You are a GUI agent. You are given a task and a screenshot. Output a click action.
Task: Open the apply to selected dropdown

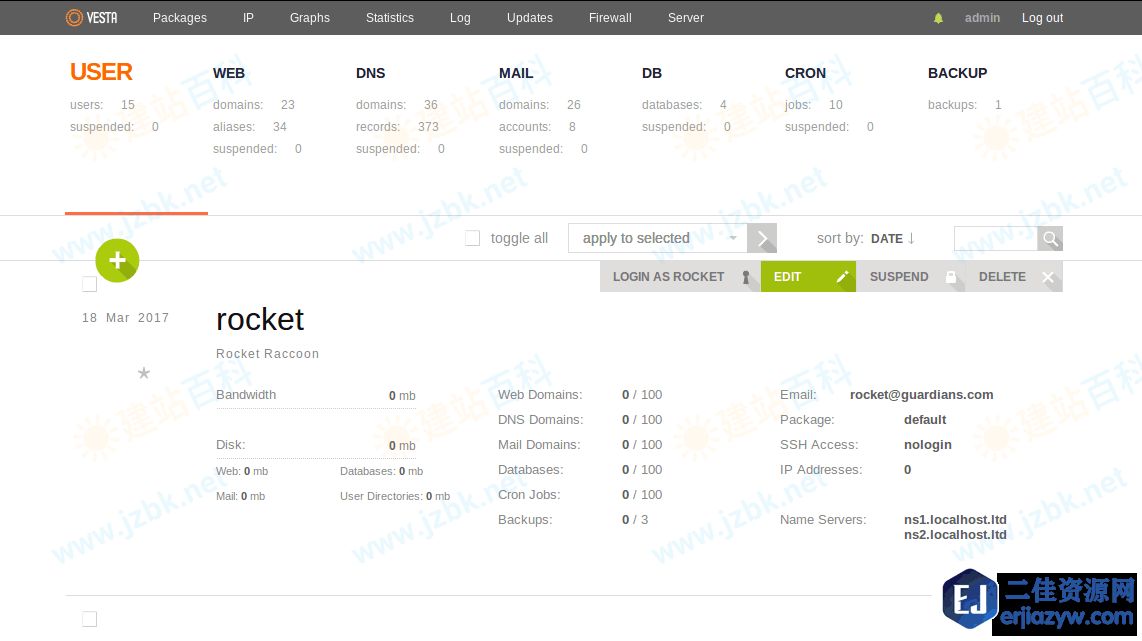tap(657, 238)
